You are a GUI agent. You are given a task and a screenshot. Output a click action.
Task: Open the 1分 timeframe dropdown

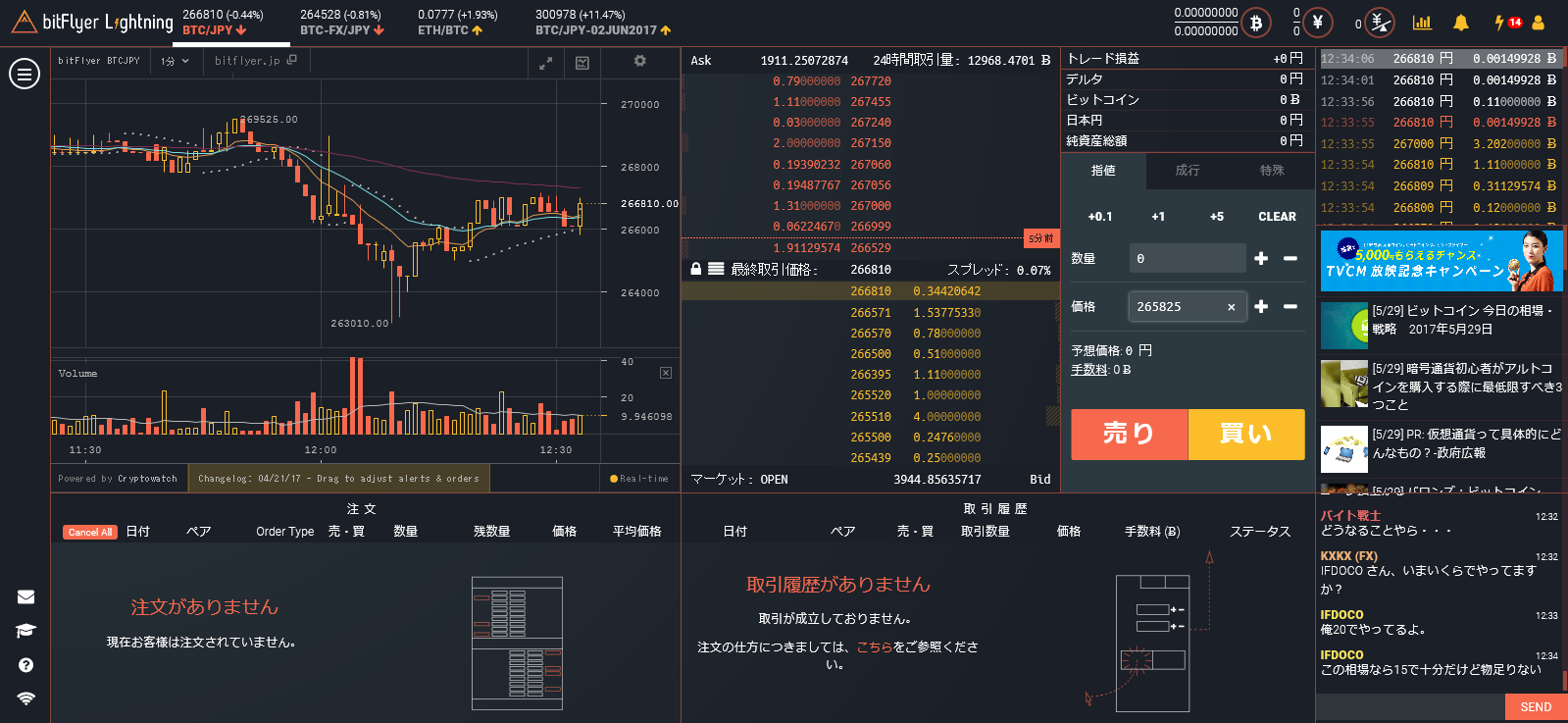(175, 61)
